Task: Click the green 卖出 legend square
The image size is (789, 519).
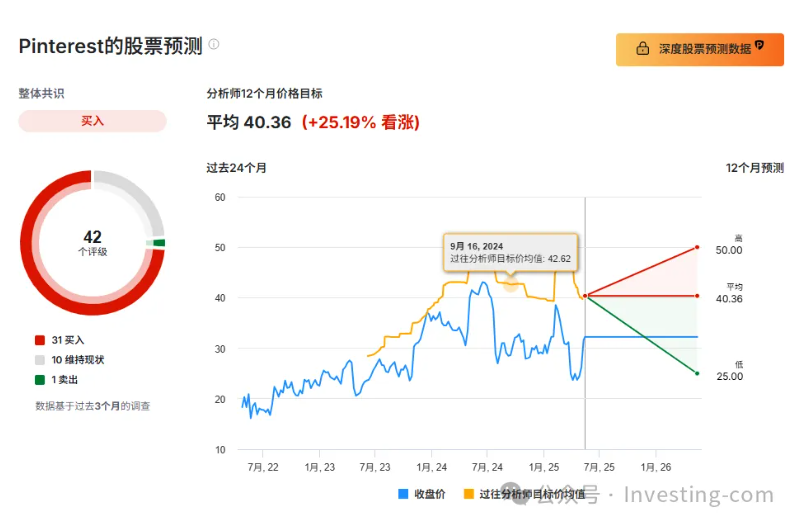Action: point(40,379)
